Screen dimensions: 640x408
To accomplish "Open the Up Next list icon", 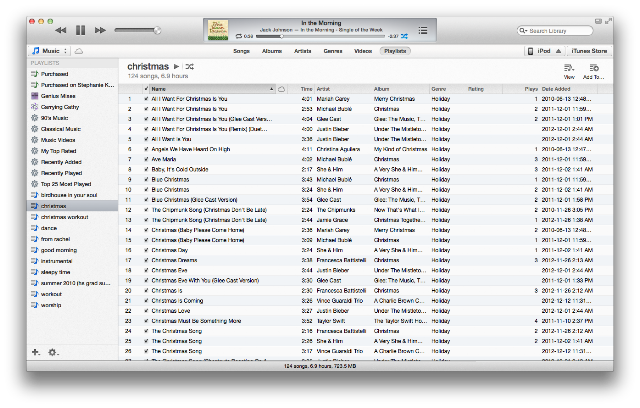I will pyautogui.click(x=423, y=30).
